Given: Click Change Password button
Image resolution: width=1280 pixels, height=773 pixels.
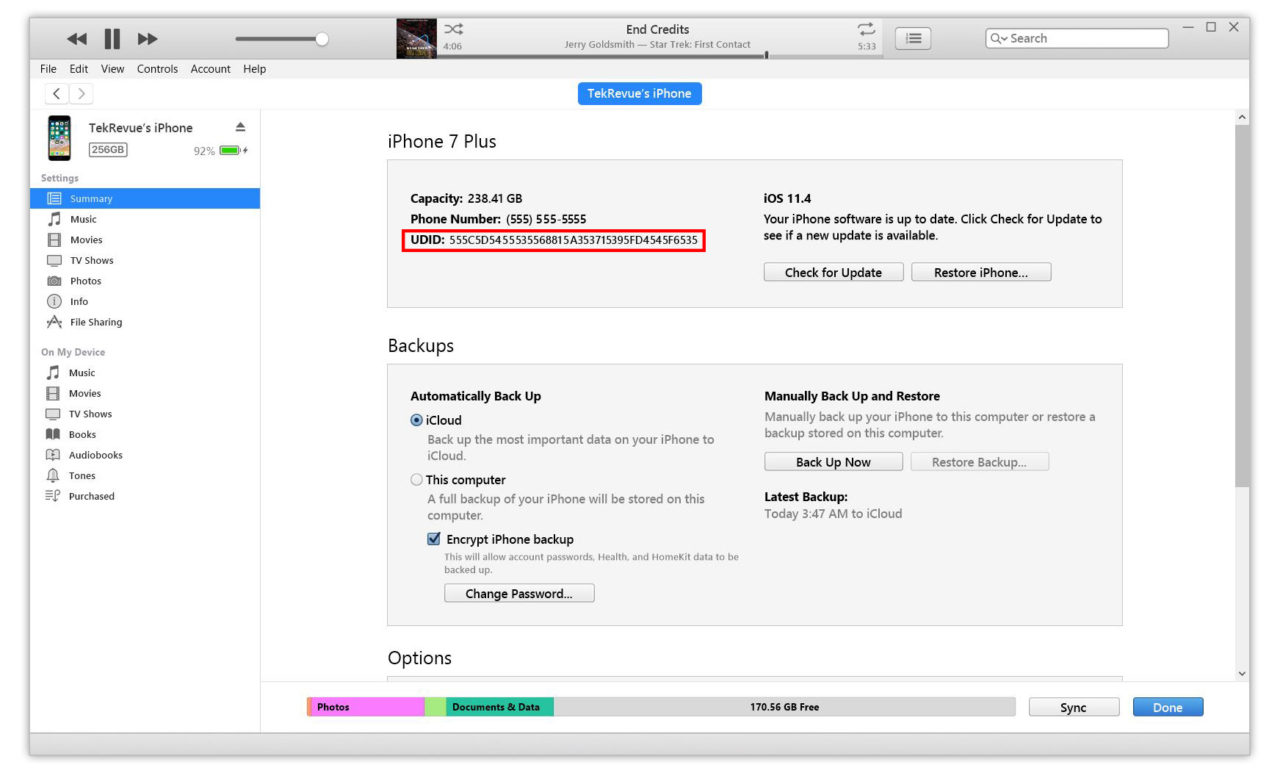Looking at the screenshot, I should [519, 593].
